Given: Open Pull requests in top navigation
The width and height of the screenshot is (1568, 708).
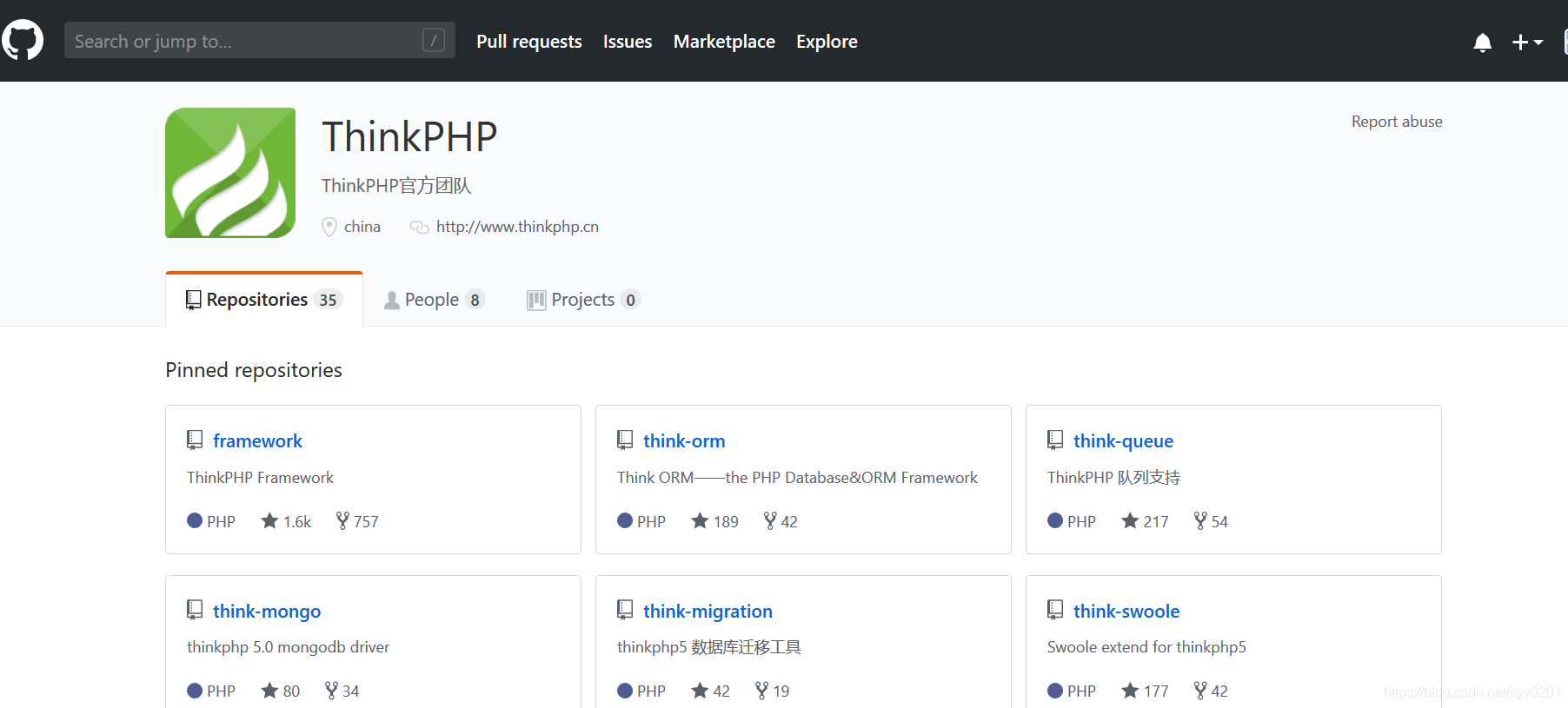Looking at the screenshot, I should [x=529, y=42].
